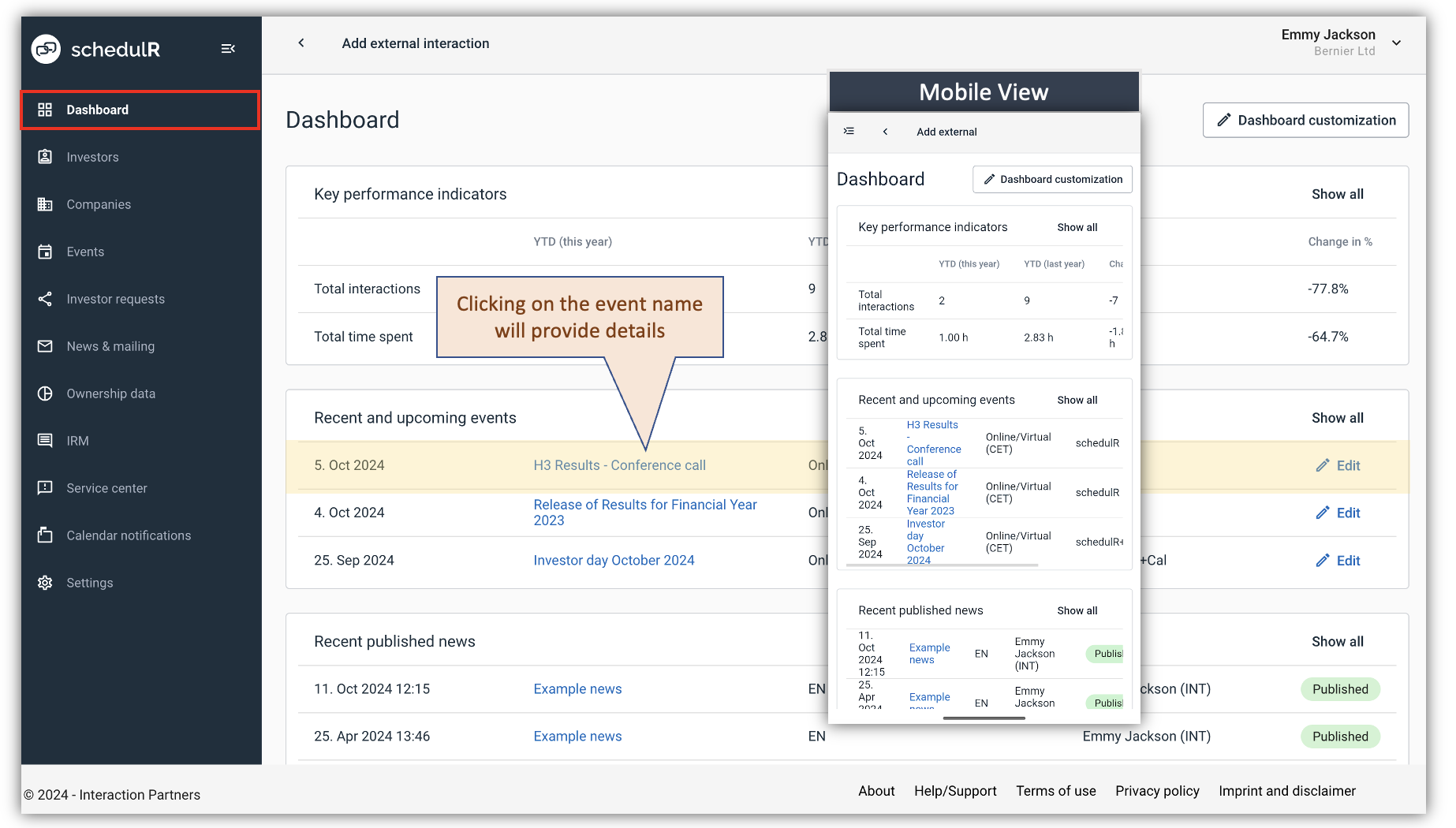Navigate to Dashboard in the sidebar
Screen dimensions: 1456x828
(97, 110)
